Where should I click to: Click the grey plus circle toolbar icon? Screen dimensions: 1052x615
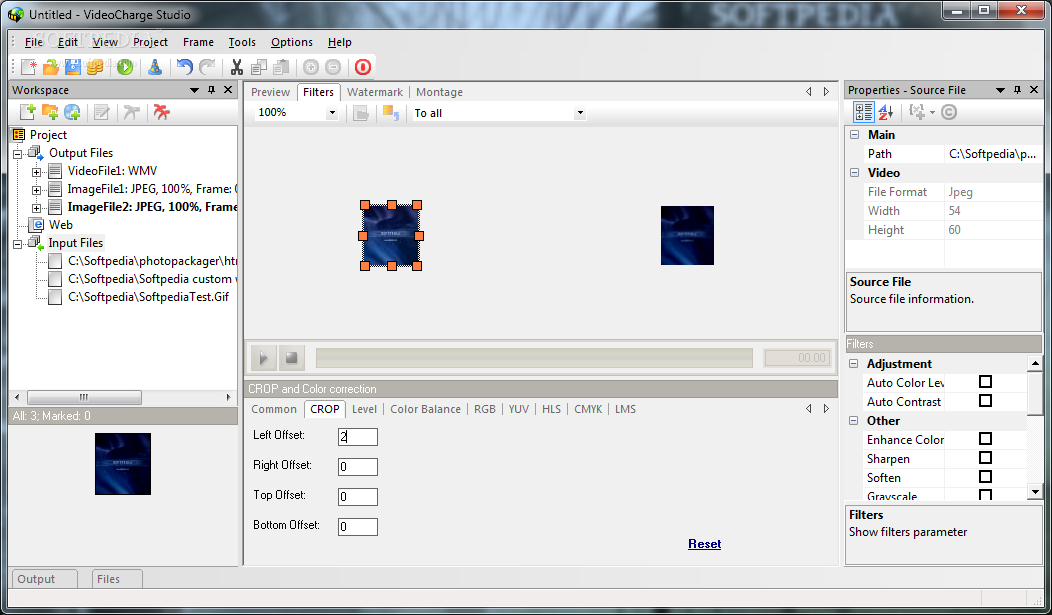(311, 67)
